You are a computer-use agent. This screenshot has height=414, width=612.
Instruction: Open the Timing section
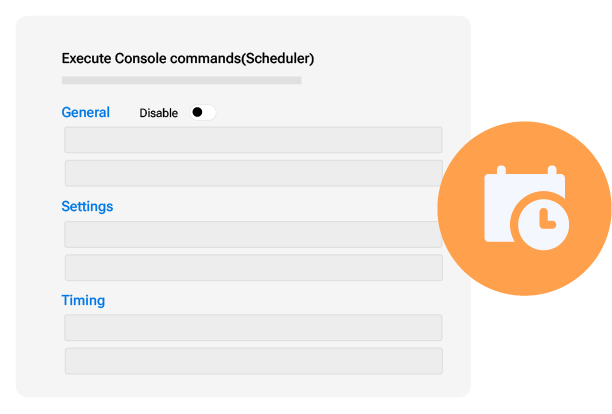click(x=83, y=300)
